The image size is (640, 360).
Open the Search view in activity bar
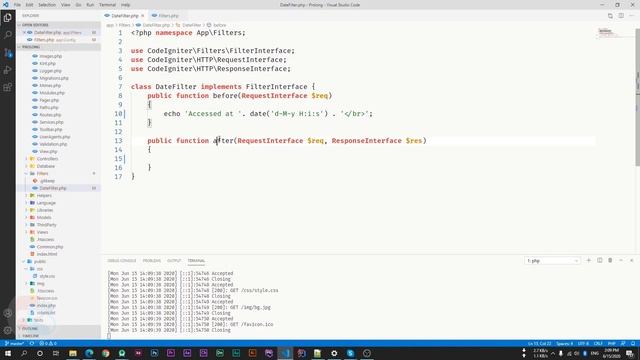(x=7, y=35)
